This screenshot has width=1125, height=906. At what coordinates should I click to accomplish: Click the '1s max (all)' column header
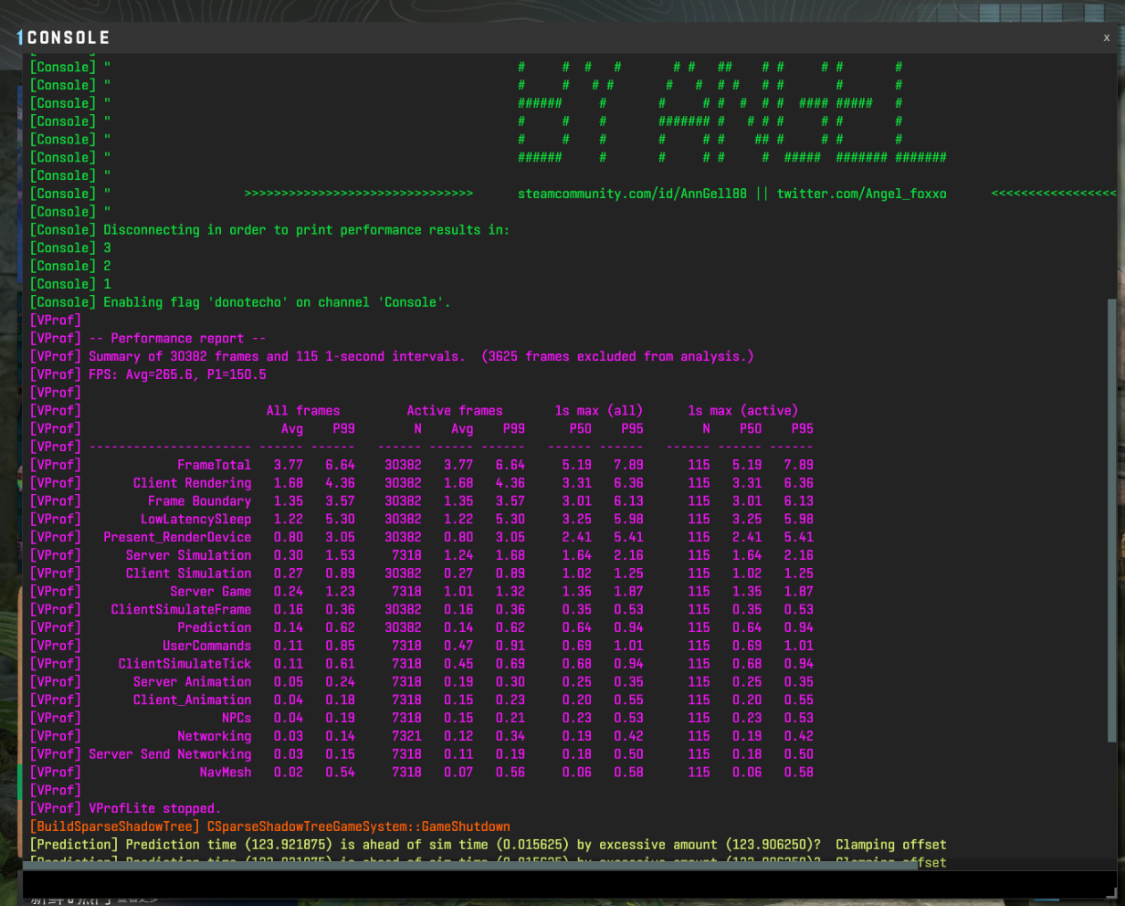tap(598, 411)
